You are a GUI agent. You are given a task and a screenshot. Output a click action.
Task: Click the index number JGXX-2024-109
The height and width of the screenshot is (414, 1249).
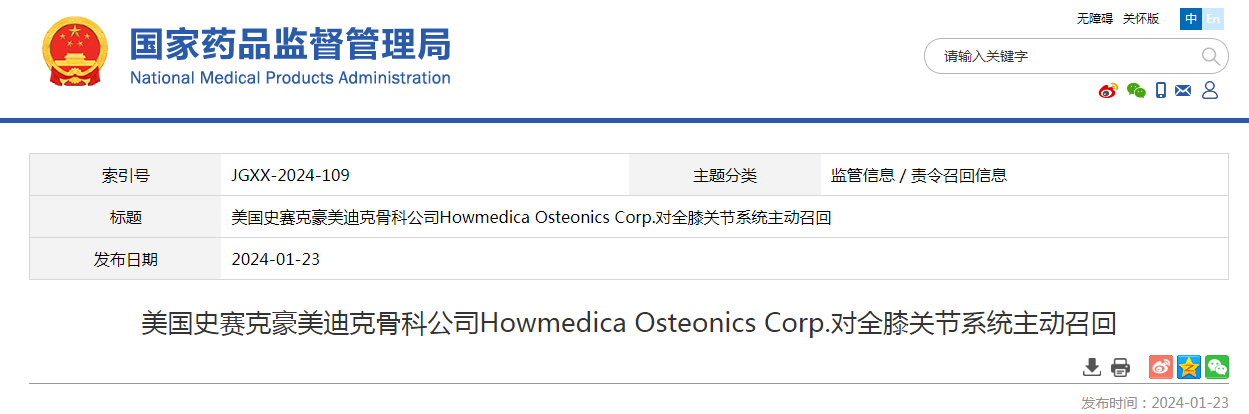point(290,175)
